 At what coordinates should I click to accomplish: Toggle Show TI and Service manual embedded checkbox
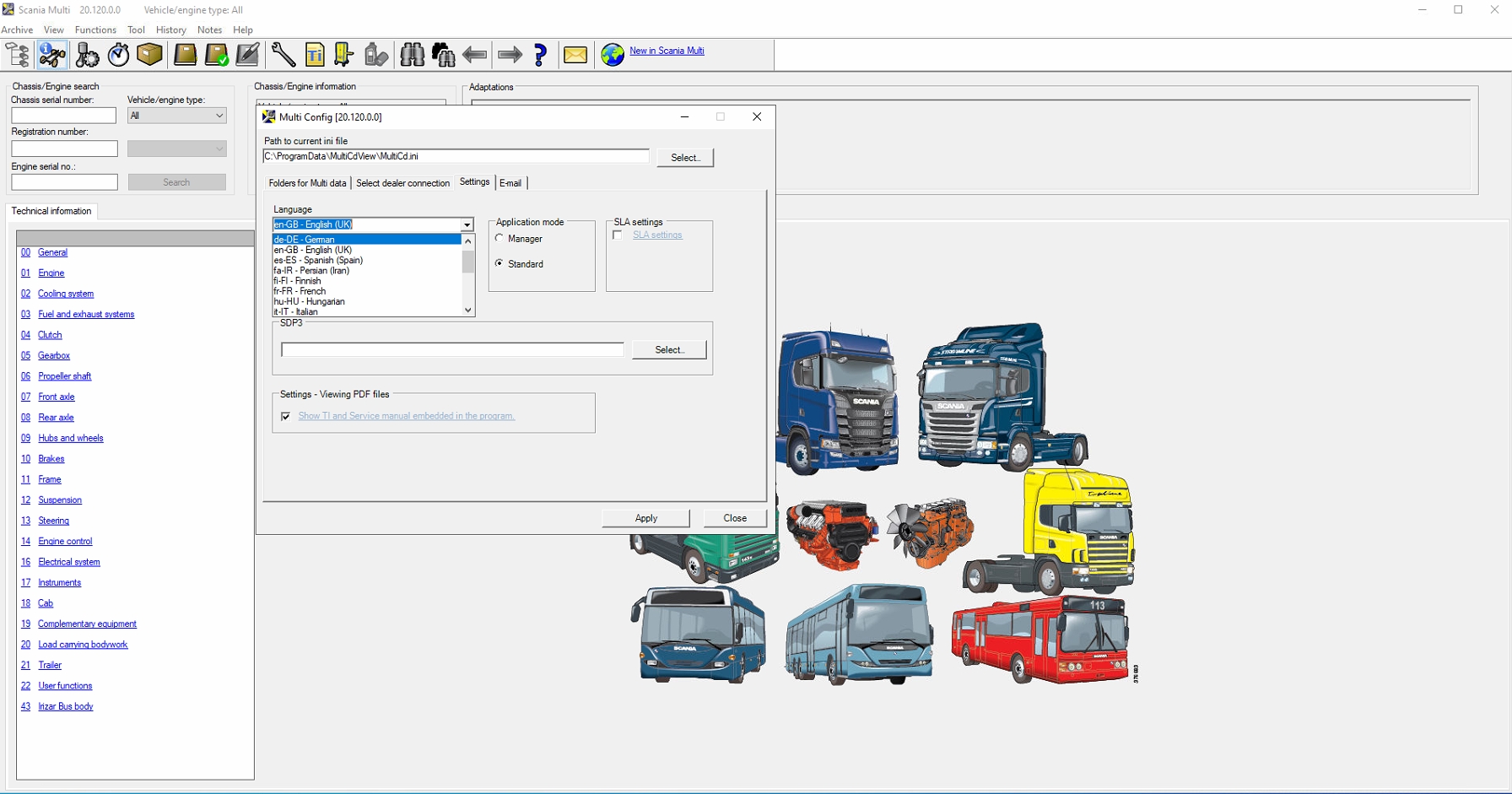pyautogui.click(x=286, y=416)
